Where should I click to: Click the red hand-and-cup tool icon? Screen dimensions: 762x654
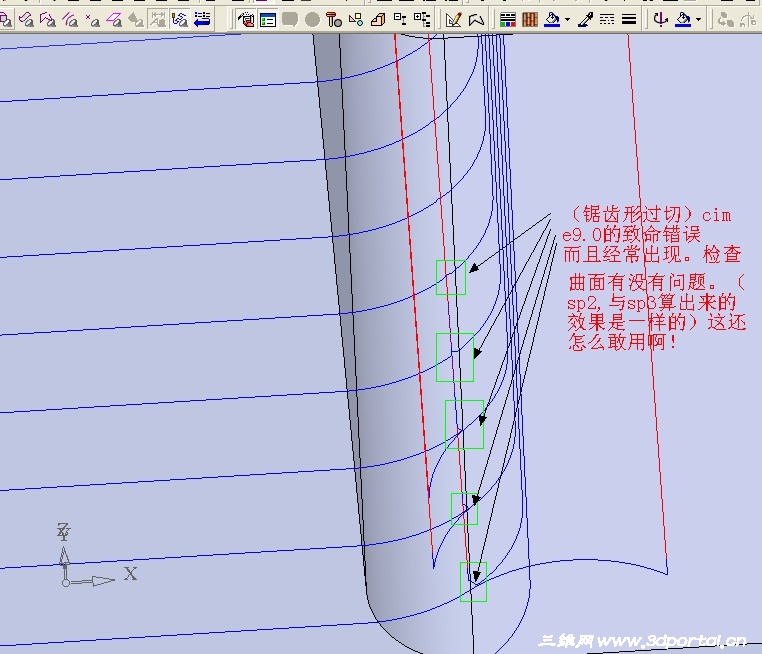click(x=246, y=19)
